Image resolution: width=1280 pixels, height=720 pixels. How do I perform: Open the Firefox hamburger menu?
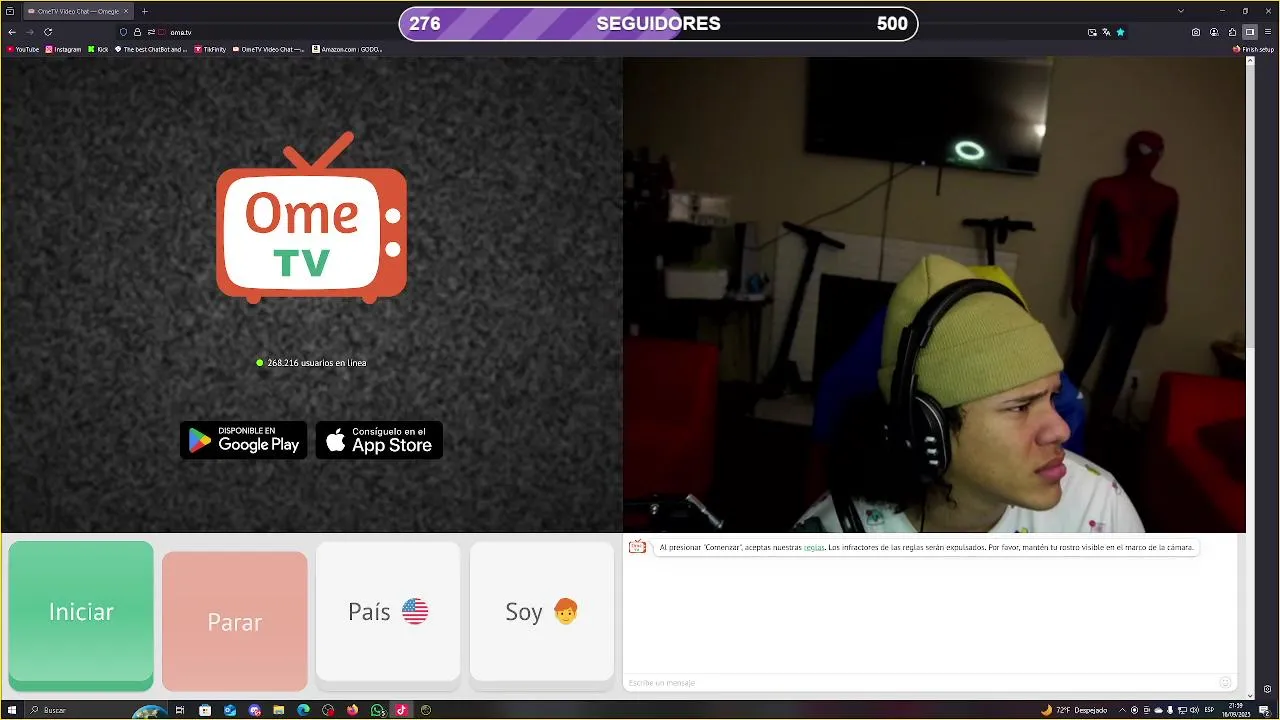pyautogui.click(x=1268, y=32)
